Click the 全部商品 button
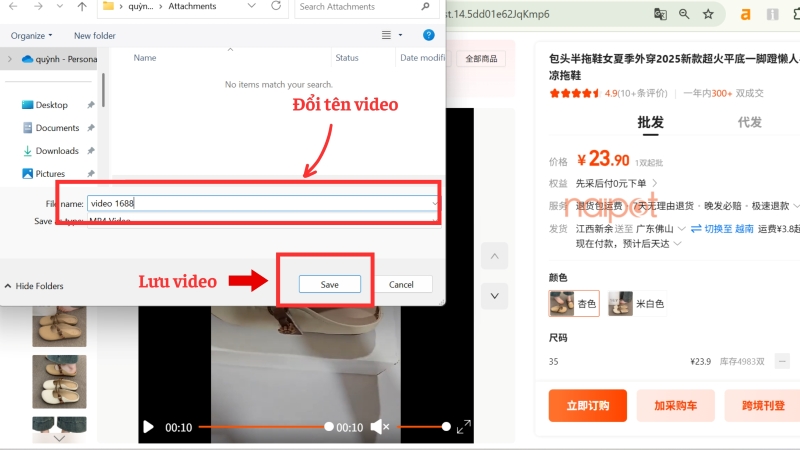Viewport: 800px width, 450px height. (481, 59)
